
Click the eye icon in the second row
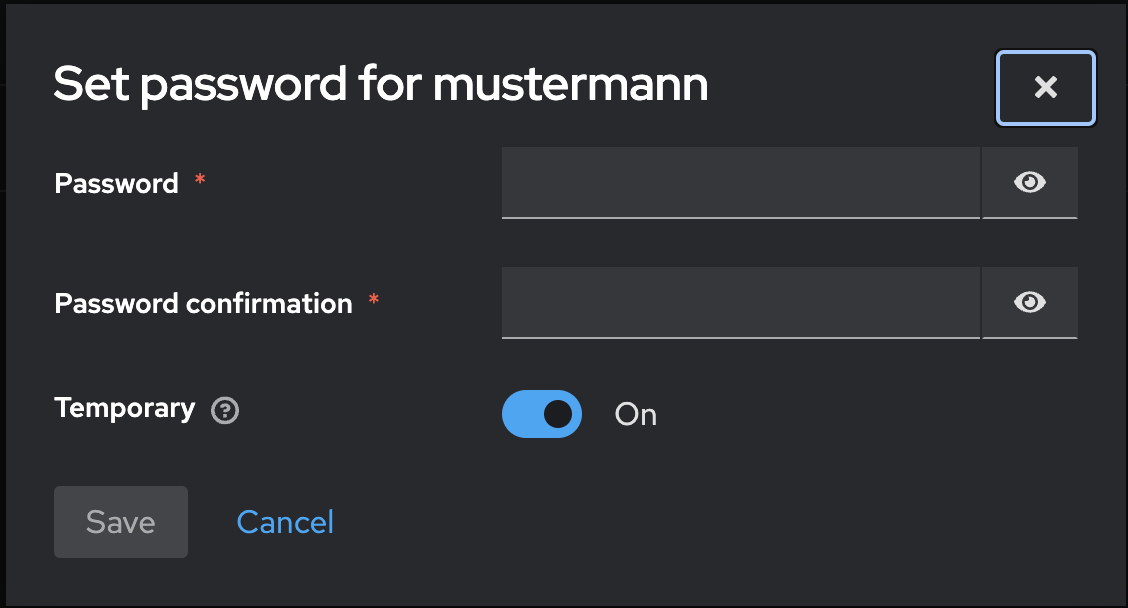(1029, 302)
